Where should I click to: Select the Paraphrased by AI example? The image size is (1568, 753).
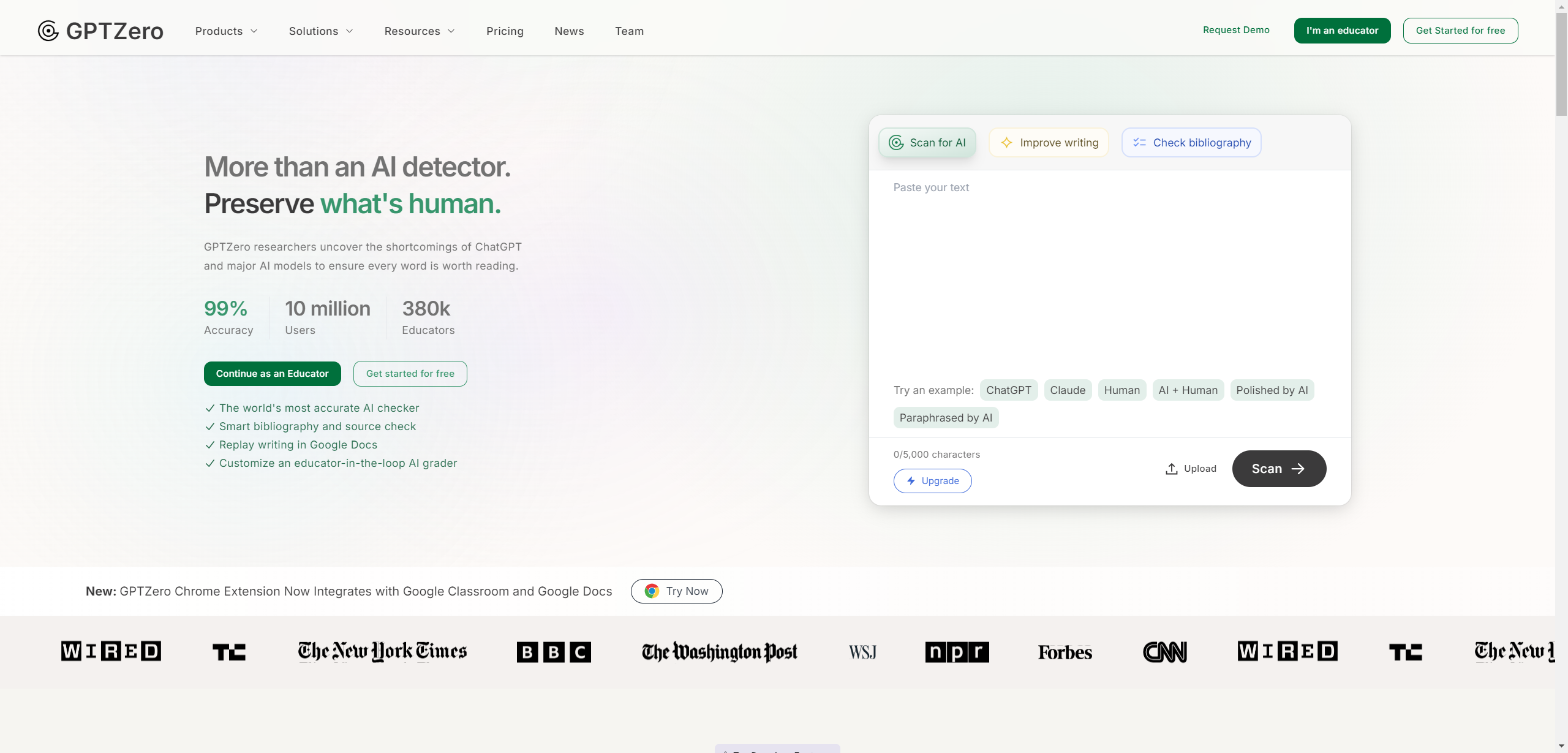click(946, 418)
